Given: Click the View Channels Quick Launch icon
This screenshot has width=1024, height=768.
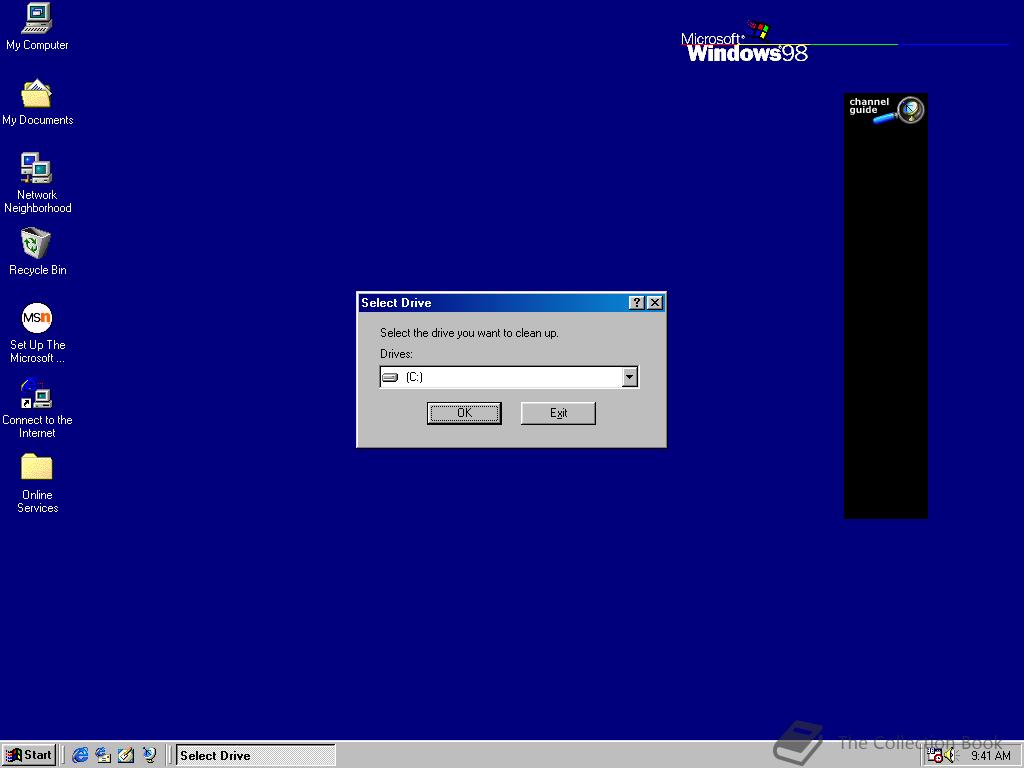Looking at the screenshot, I should 150,755.
